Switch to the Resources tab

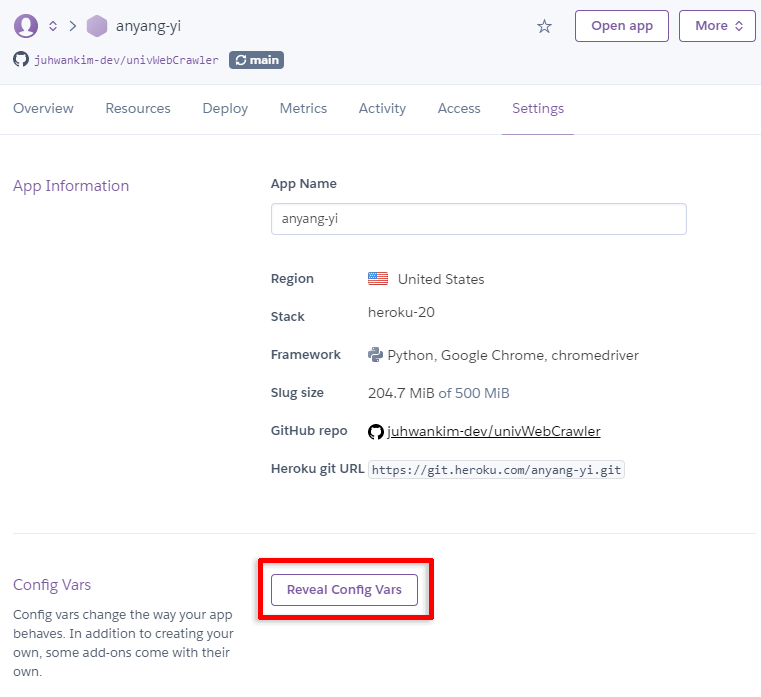tap(138, 108)
